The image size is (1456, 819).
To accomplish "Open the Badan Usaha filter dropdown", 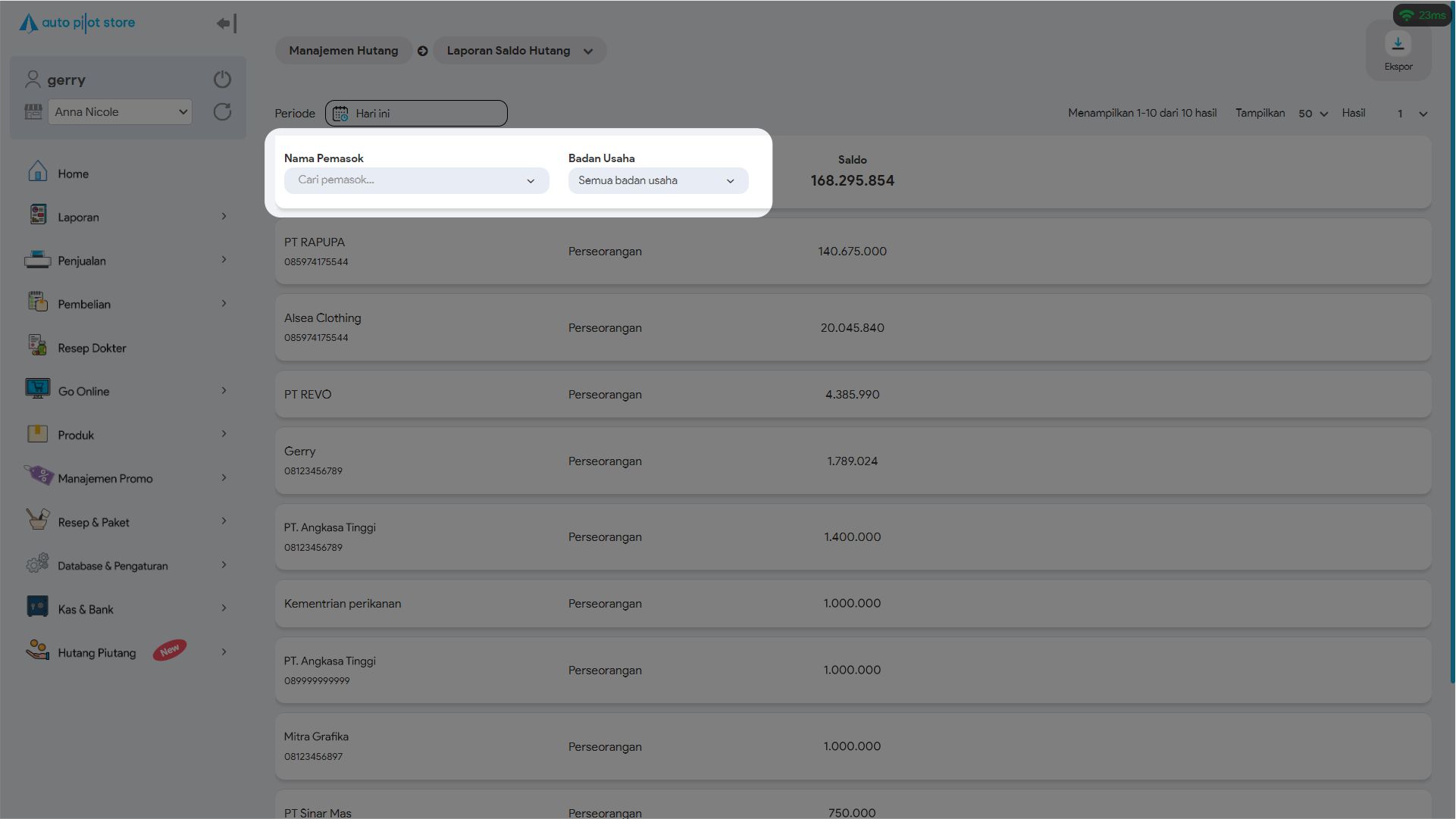I will tap(657, 180).
